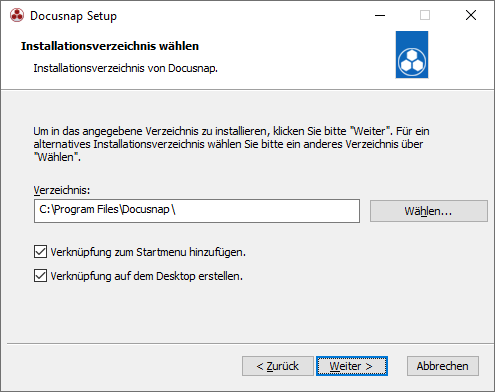The width and height of the screenshot is (495, 392).
Task: Click the blue Docusnap logo in header
Action: [412, 55]
